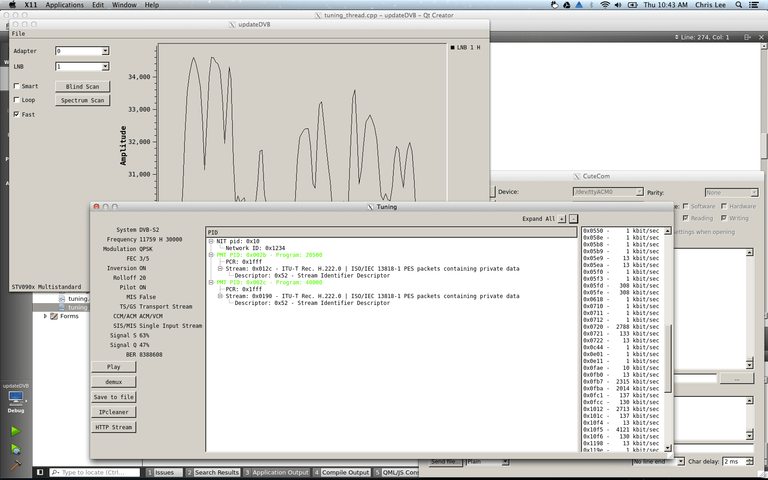The image size is (768, 480).
Task: Click the Wi-Fi status icon
Action: [605, 5]
